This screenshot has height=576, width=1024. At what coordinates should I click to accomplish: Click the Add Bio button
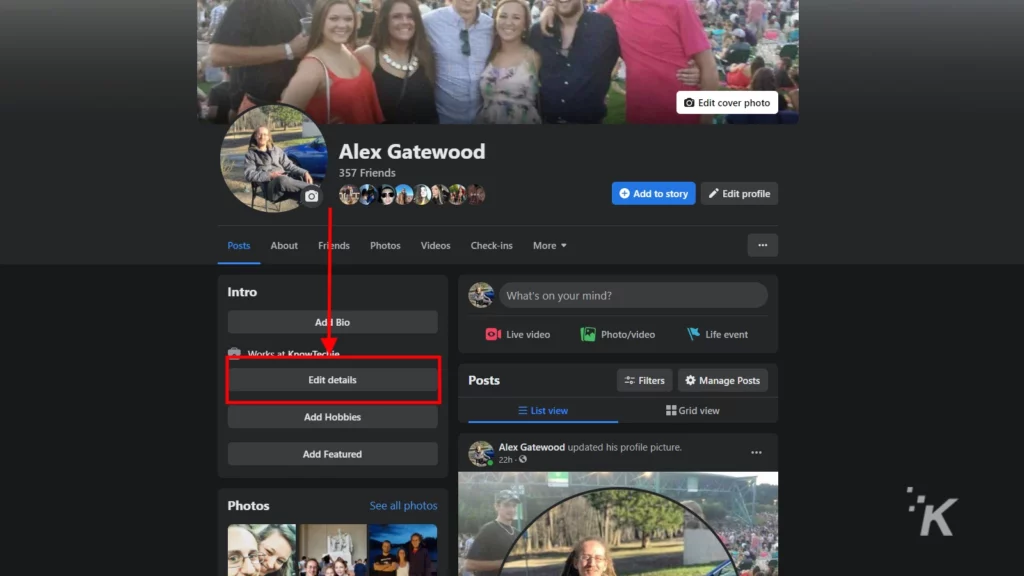click(x=332, y=322)
